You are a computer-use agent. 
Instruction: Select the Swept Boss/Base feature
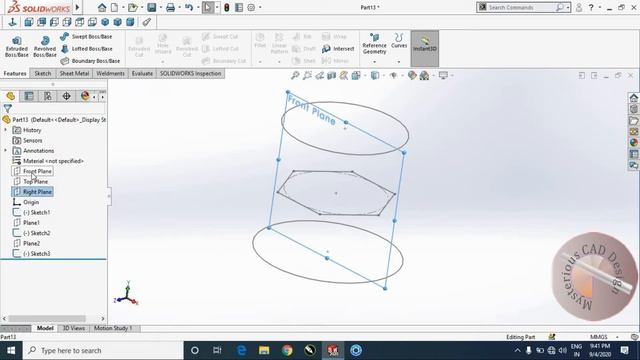[86, 37]
